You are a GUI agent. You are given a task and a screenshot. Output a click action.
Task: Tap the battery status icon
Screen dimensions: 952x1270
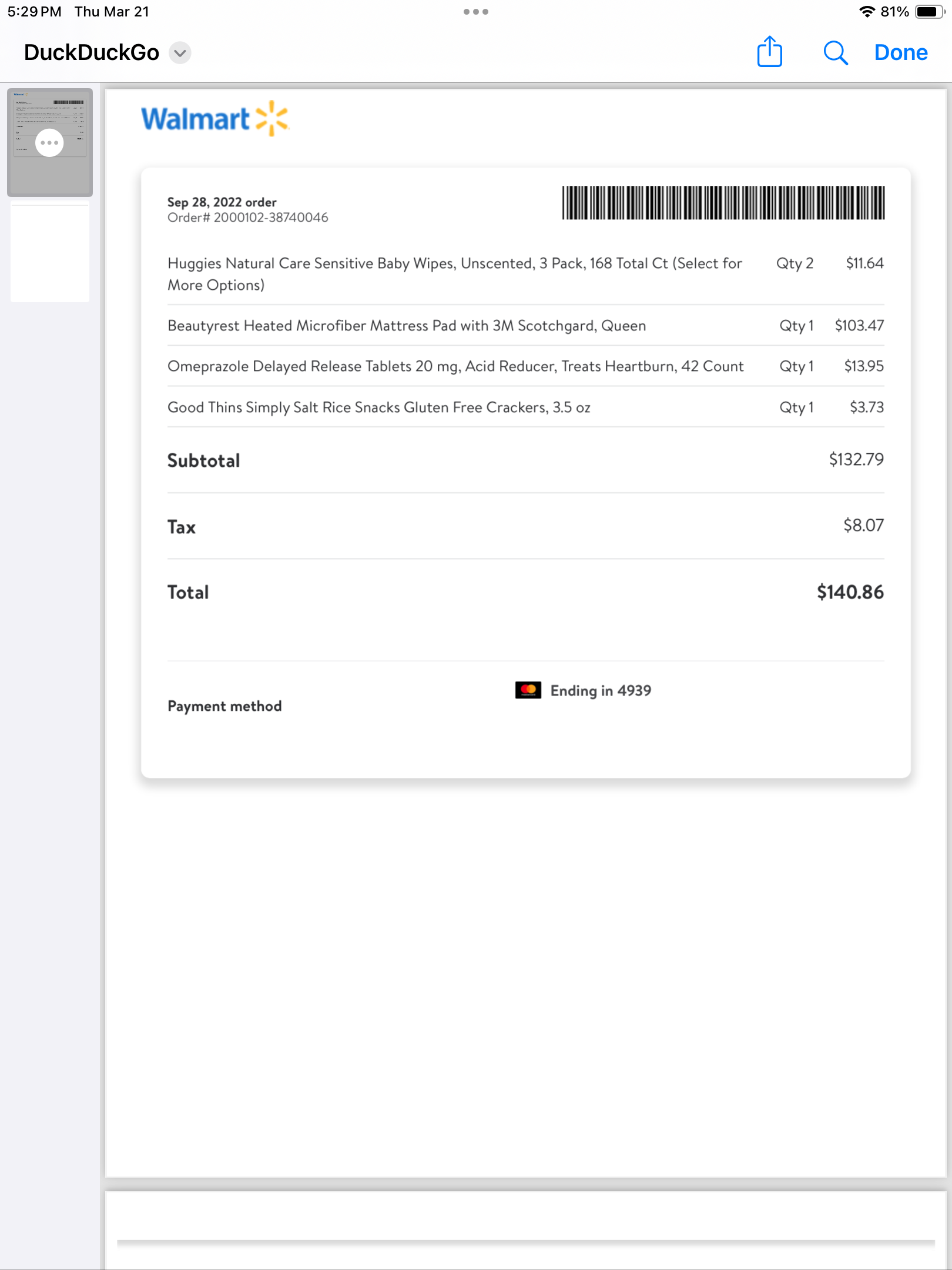[x=929, y=12]
